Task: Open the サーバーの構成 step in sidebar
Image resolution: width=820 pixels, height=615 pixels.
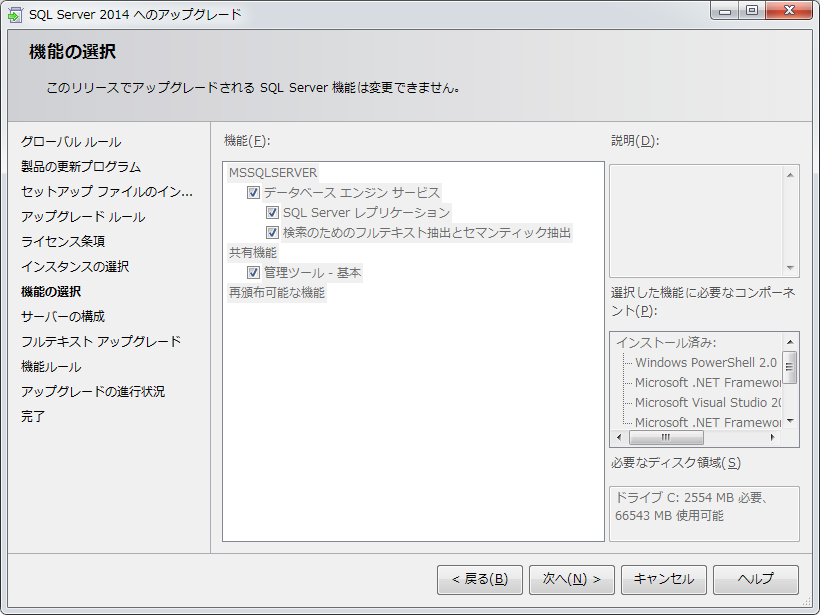Action: pos(63,317)
